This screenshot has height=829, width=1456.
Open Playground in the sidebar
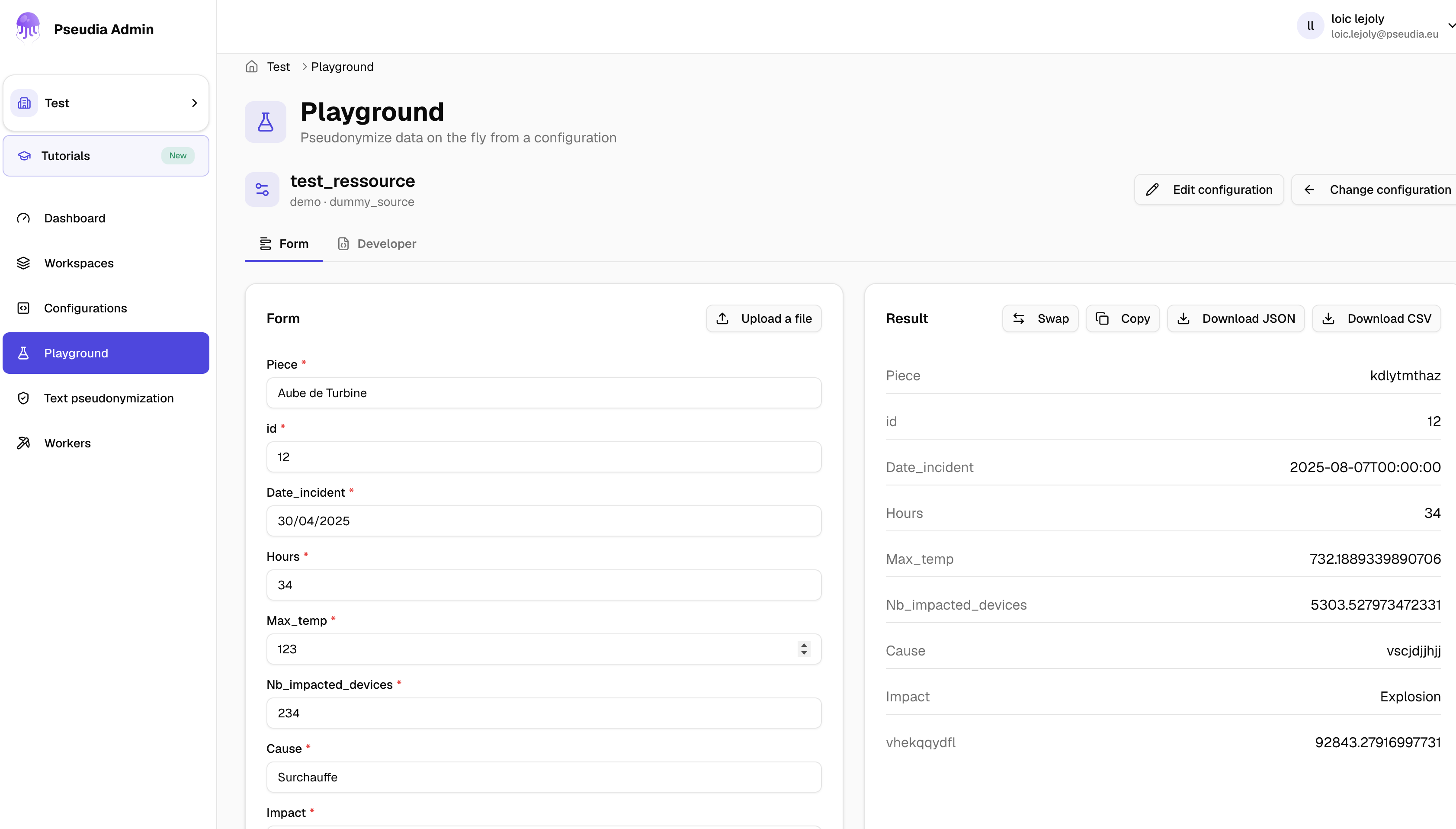pyautogui.click(x=106, y=353)
